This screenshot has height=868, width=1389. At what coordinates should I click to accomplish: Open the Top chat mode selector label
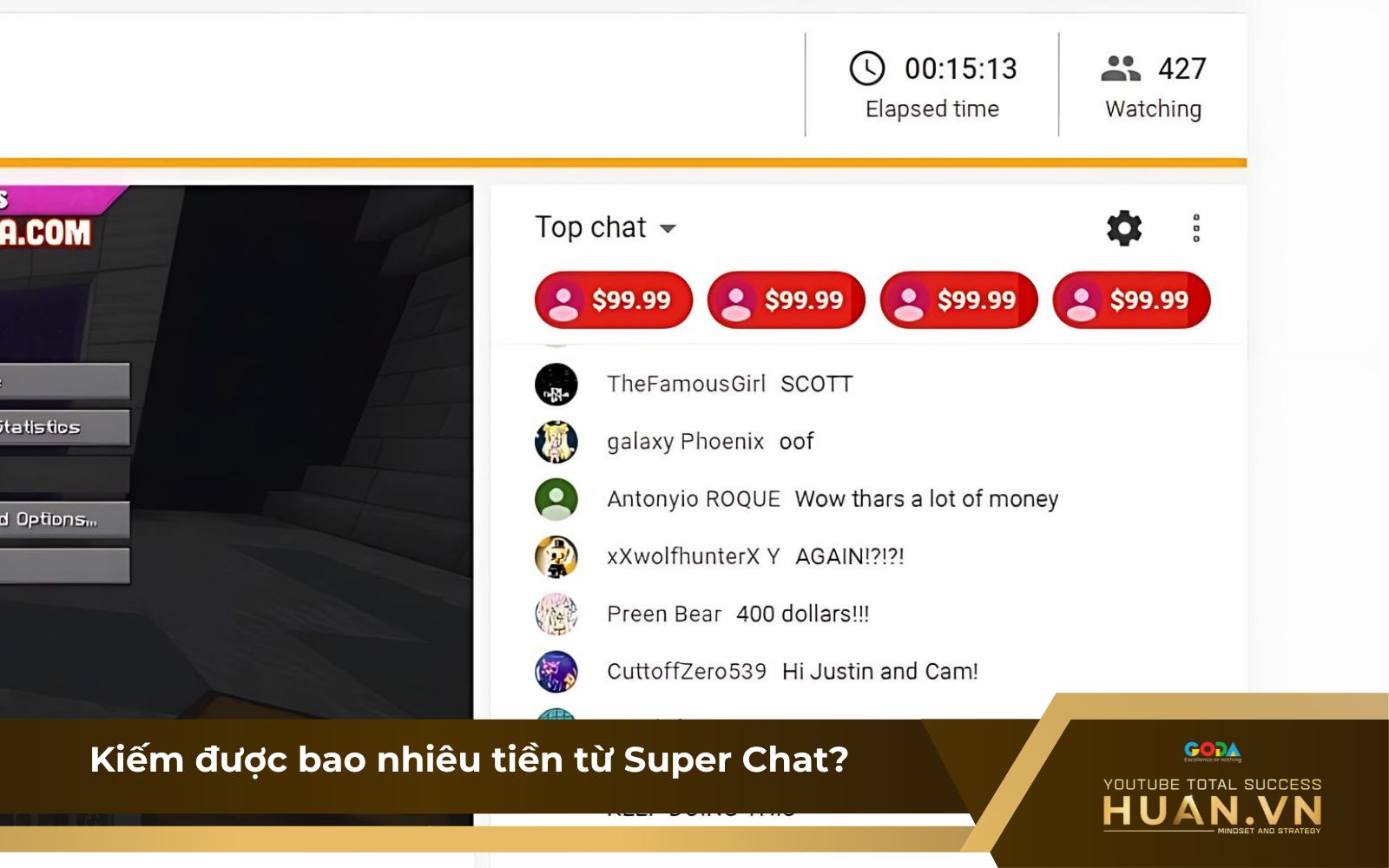coord(590,227)
